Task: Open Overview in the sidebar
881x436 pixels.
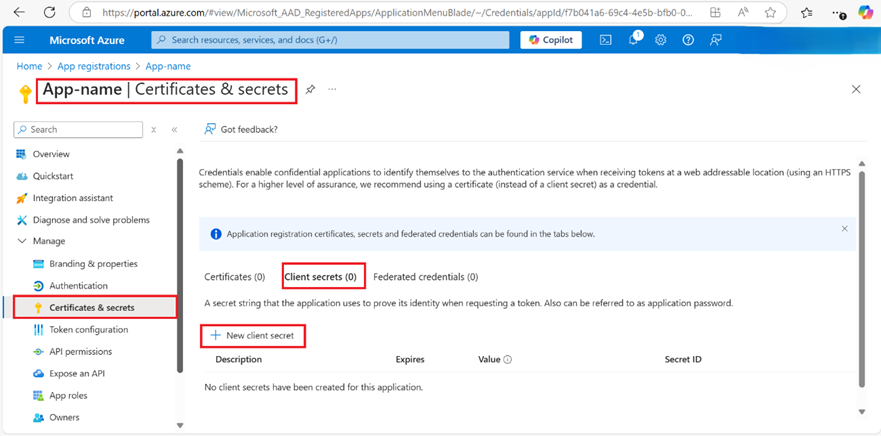Action: (51, 154)
